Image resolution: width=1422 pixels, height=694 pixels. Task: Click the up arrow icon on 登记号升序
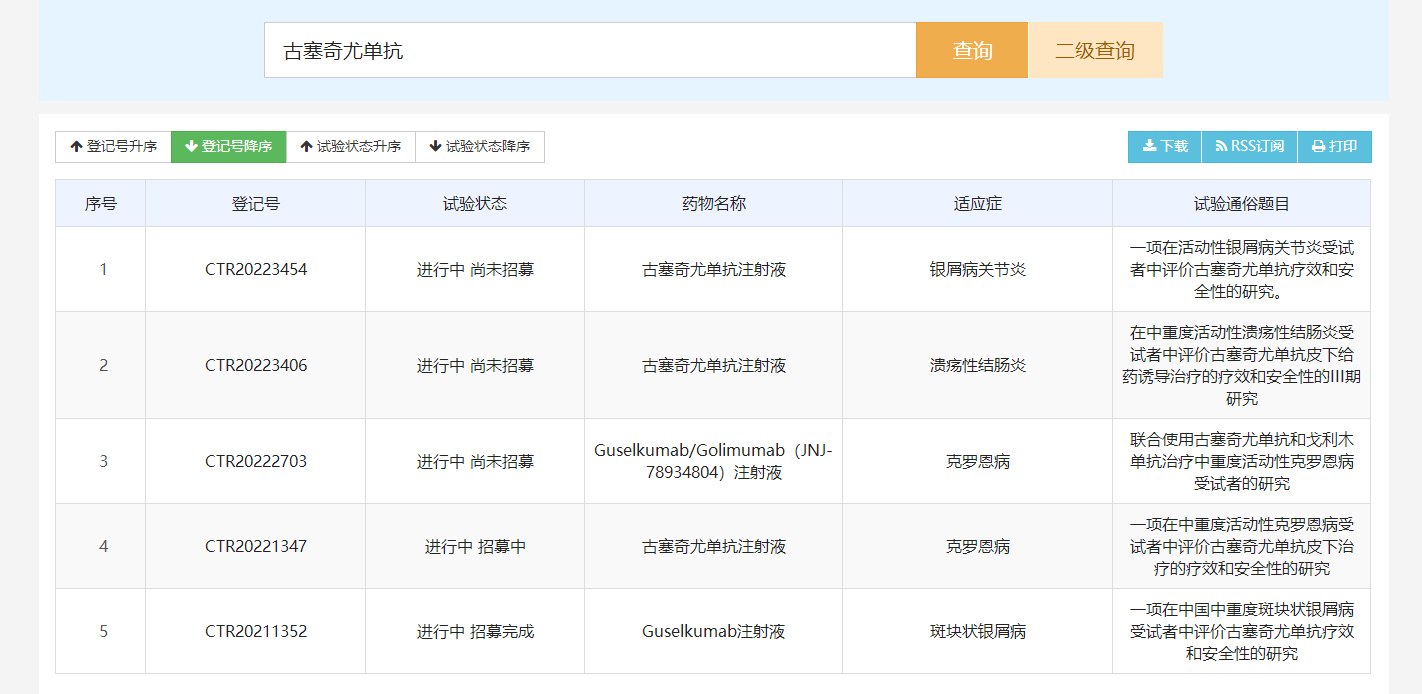(x=76, y=147)
